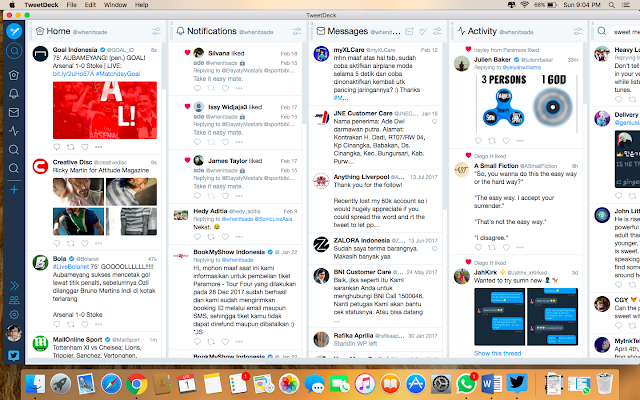Retweet the Goal Indonesia tweet
This screenshot has height=400, width=640.
[71, 147]
